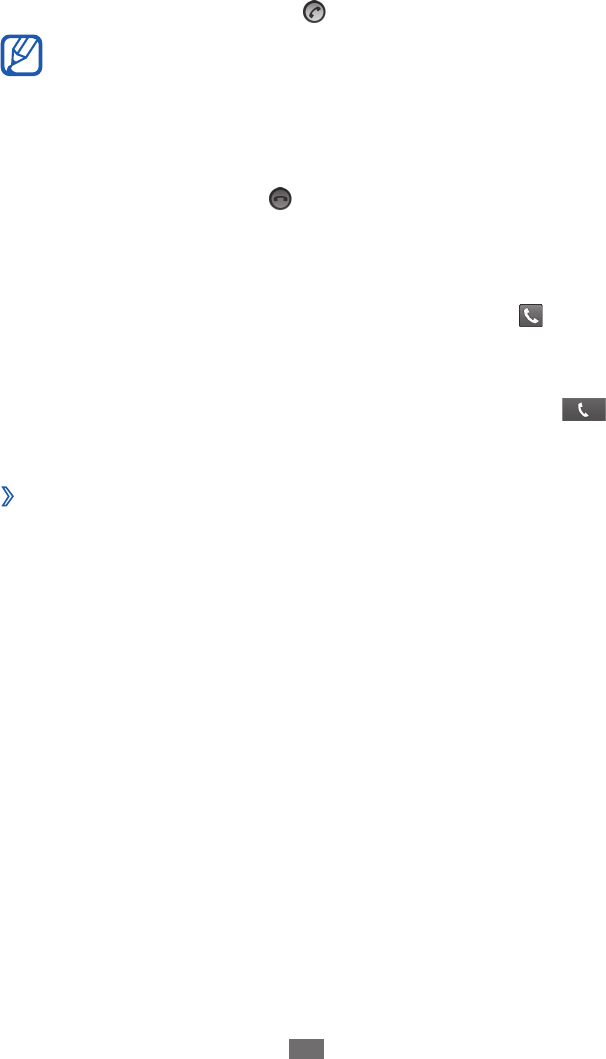
Task: Open the blue notepad memo icon
Action: pos(22,55)
